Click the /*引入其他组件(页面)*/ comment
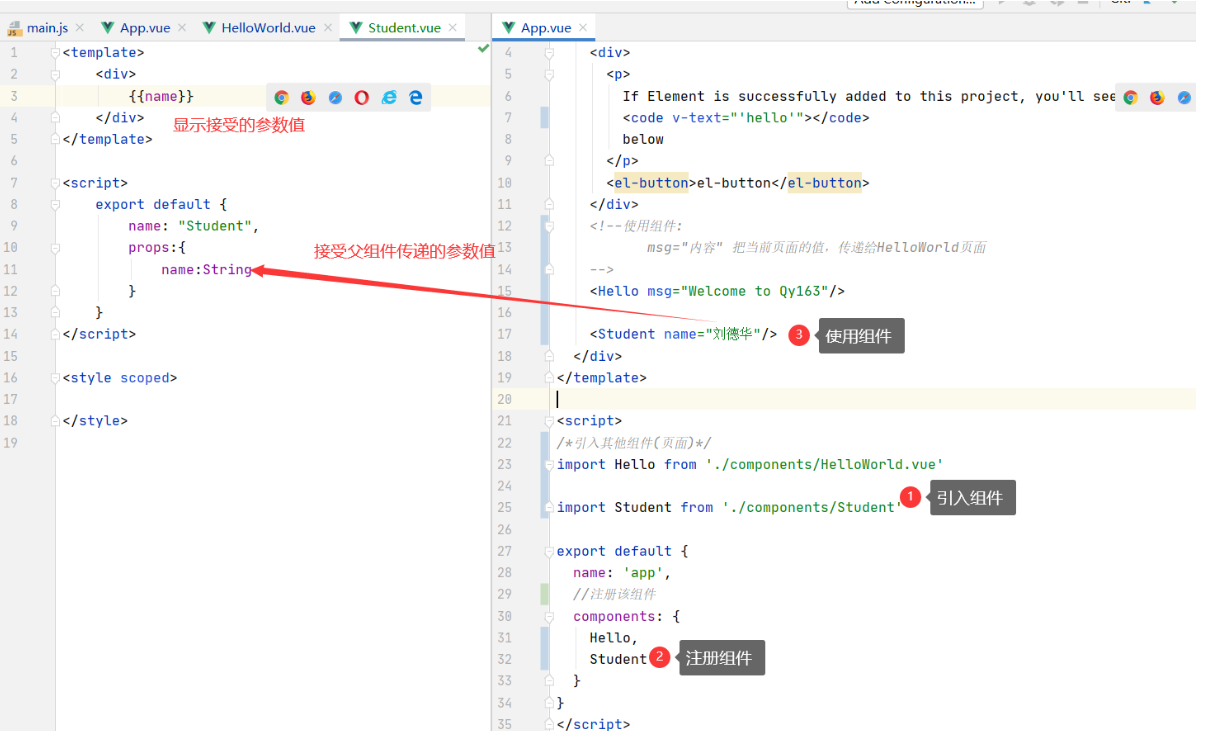 point(634,443)
